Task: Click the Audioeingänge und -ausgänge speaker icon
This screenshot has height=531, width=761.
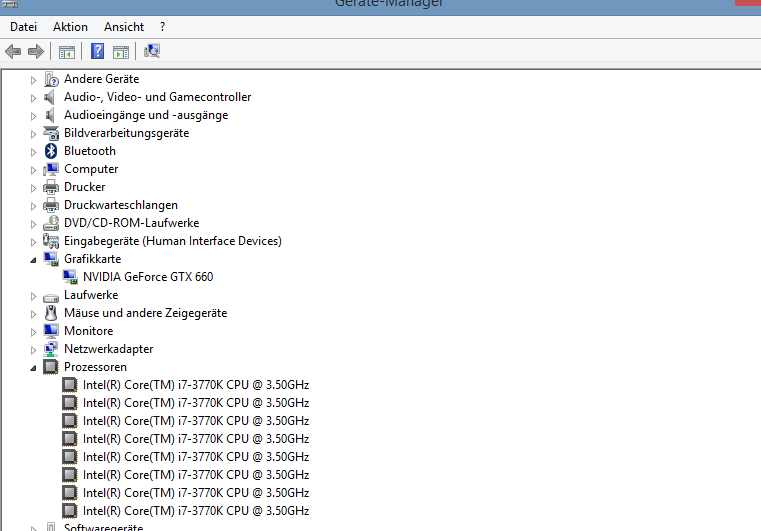Action: click(x=50, y=115)
